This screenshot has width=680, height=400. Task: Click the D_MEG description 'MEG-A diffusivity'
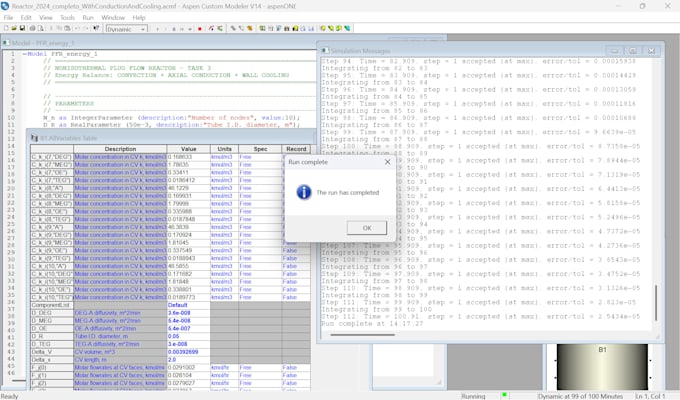click(x=120, y=321)
